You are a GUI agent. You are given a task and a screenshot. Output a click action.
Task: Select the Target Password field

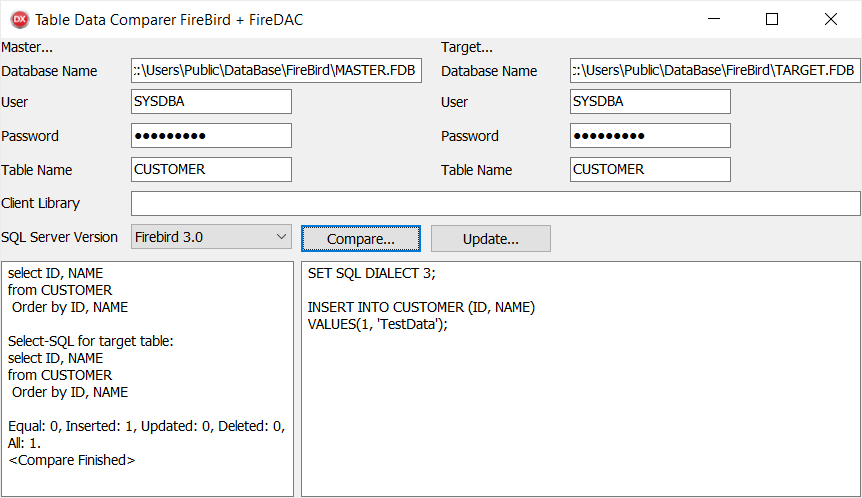pyautogui.click(x=650, y=135)
